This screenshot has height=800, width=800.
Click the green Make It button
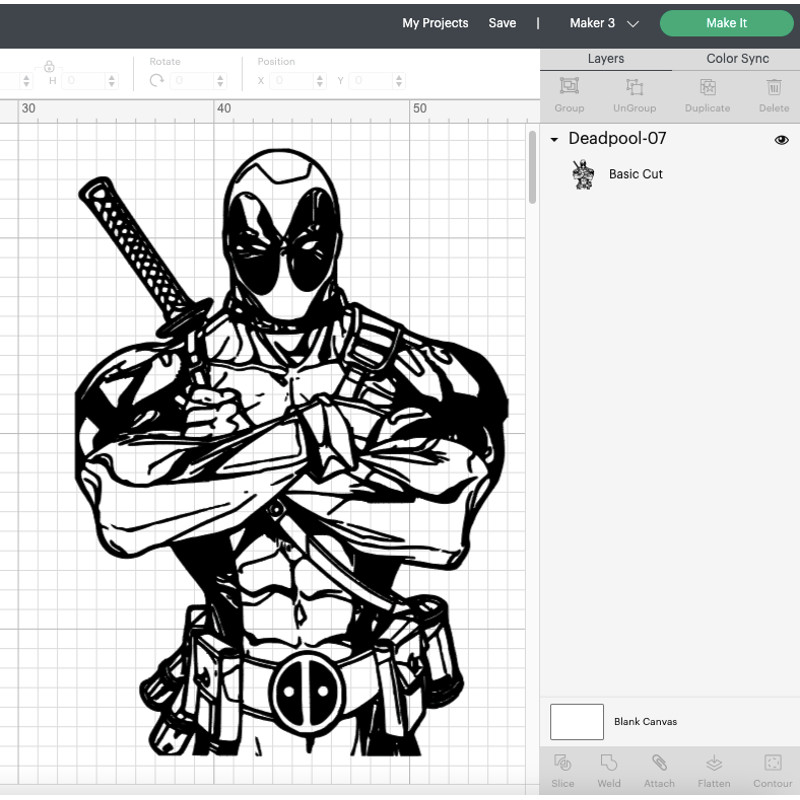(x=726, y=23)
